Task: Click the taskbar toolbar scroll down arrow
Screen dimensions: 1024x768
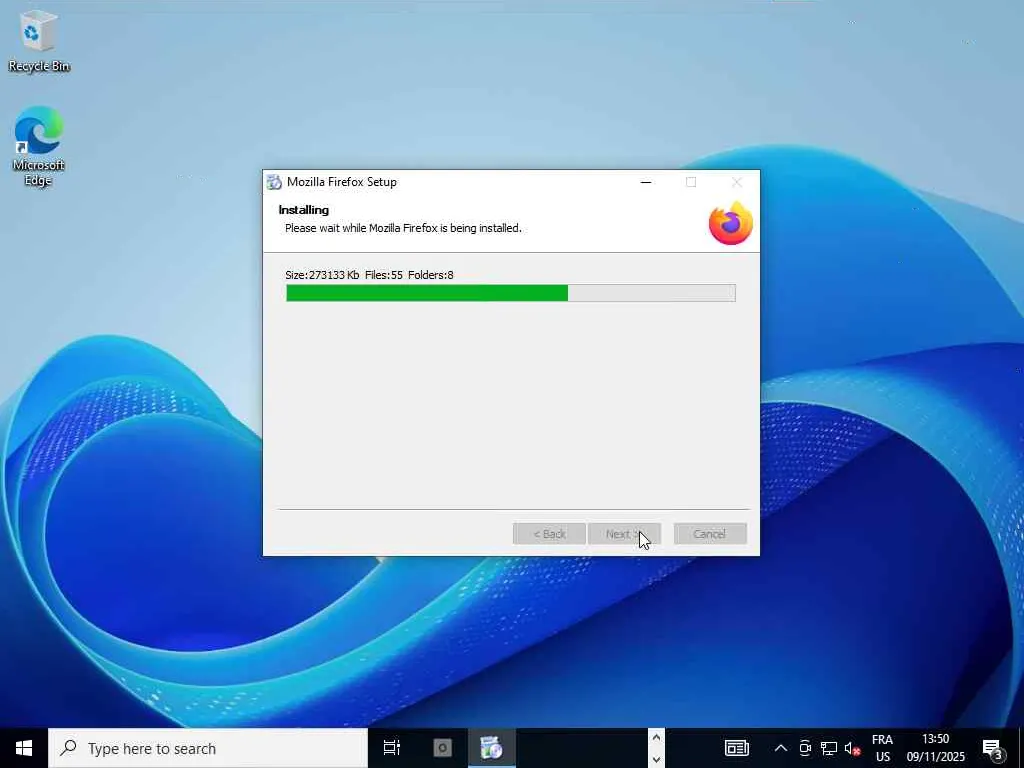Action: 656,759
